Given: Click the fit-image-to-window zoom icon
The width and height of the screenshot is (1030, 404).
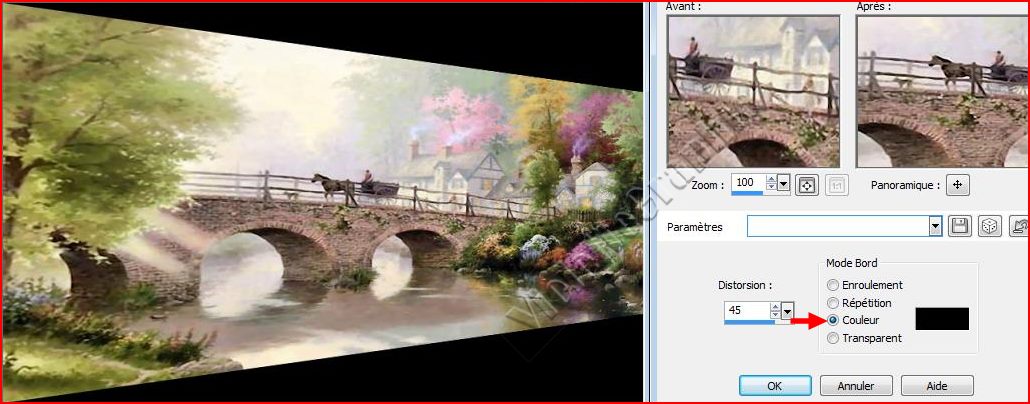Looking at the screenshot, I should pyautogui.click(x=806, y=185).
